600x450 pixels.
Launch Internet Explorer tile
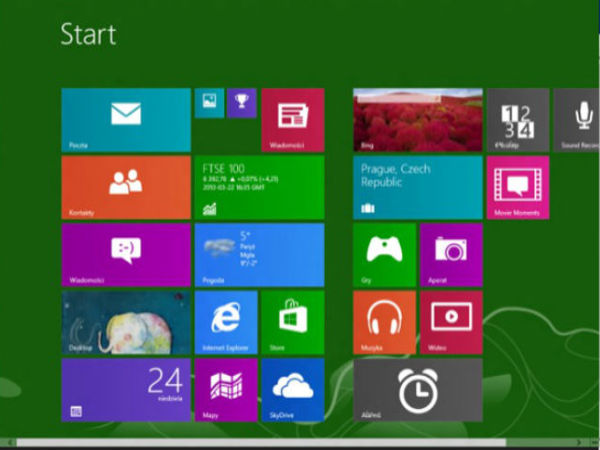[226, 323]
